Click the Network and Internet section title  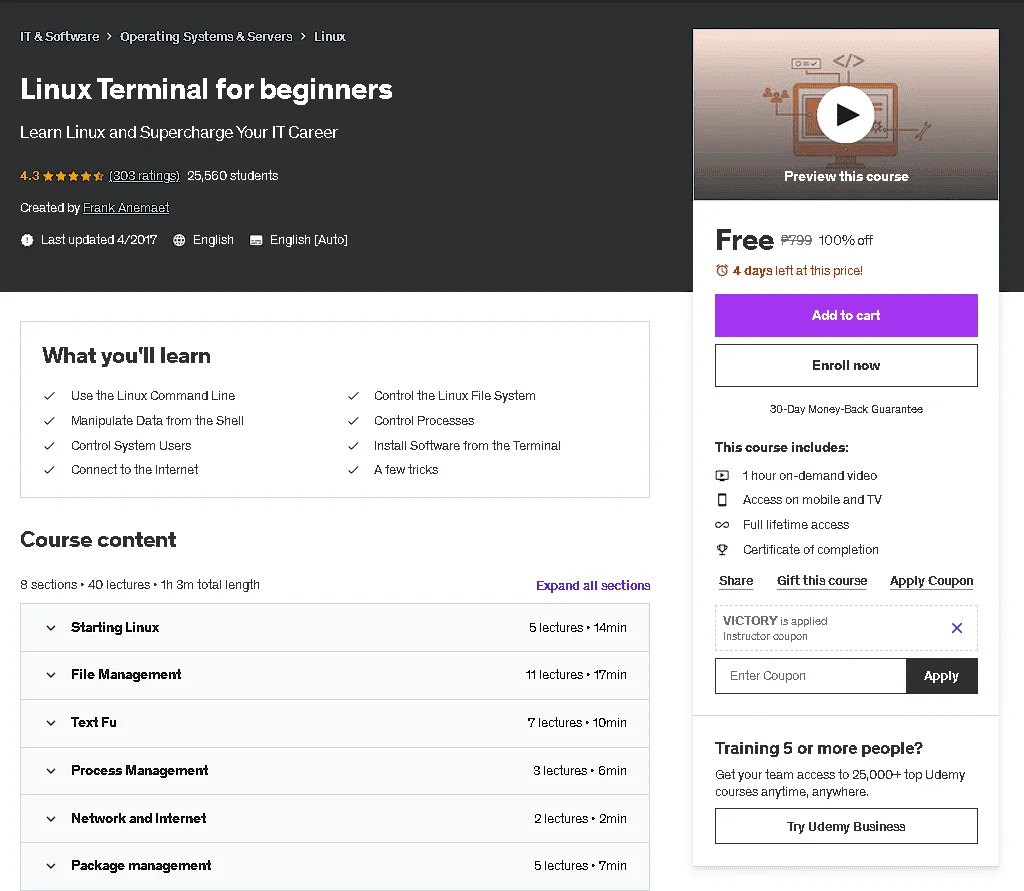pos(138,818)
